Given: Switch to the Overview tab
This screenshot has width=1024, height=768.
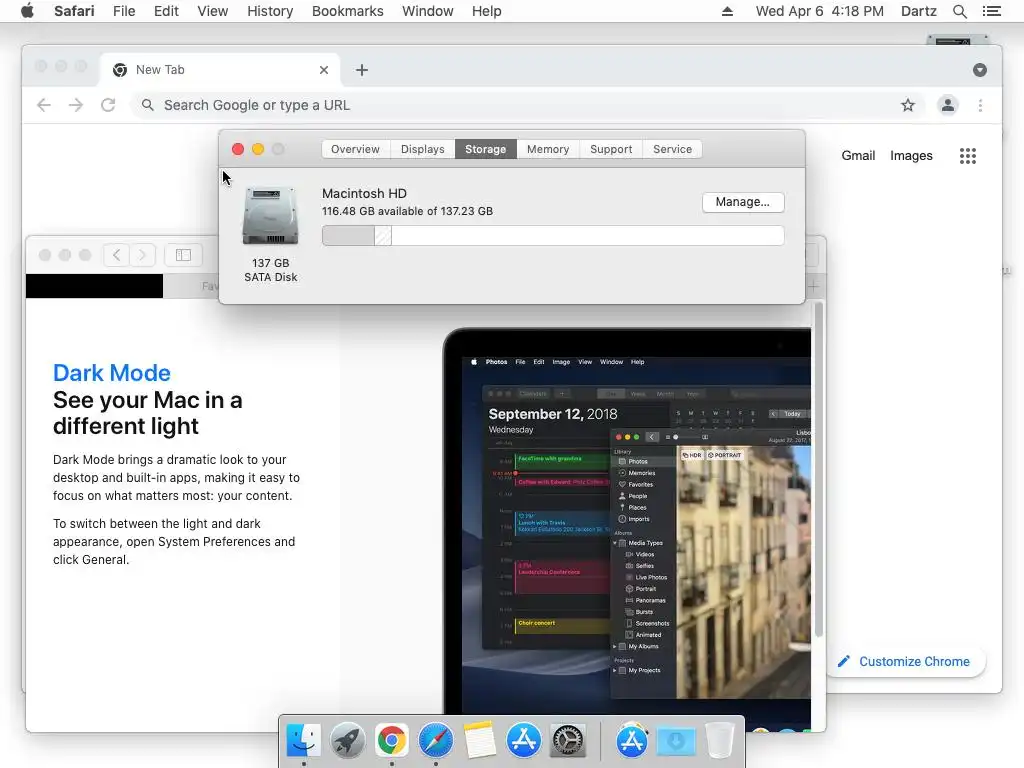Looking at the screenshot, I should pos(355,149).
